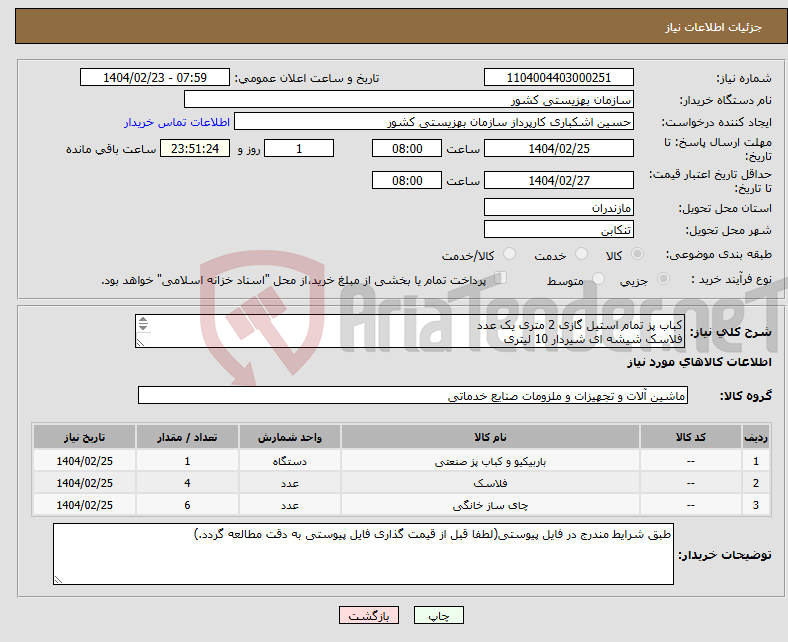Click the تعداد / مقدار column header
The height and width of the screenshot is (642, 788).
187,437
